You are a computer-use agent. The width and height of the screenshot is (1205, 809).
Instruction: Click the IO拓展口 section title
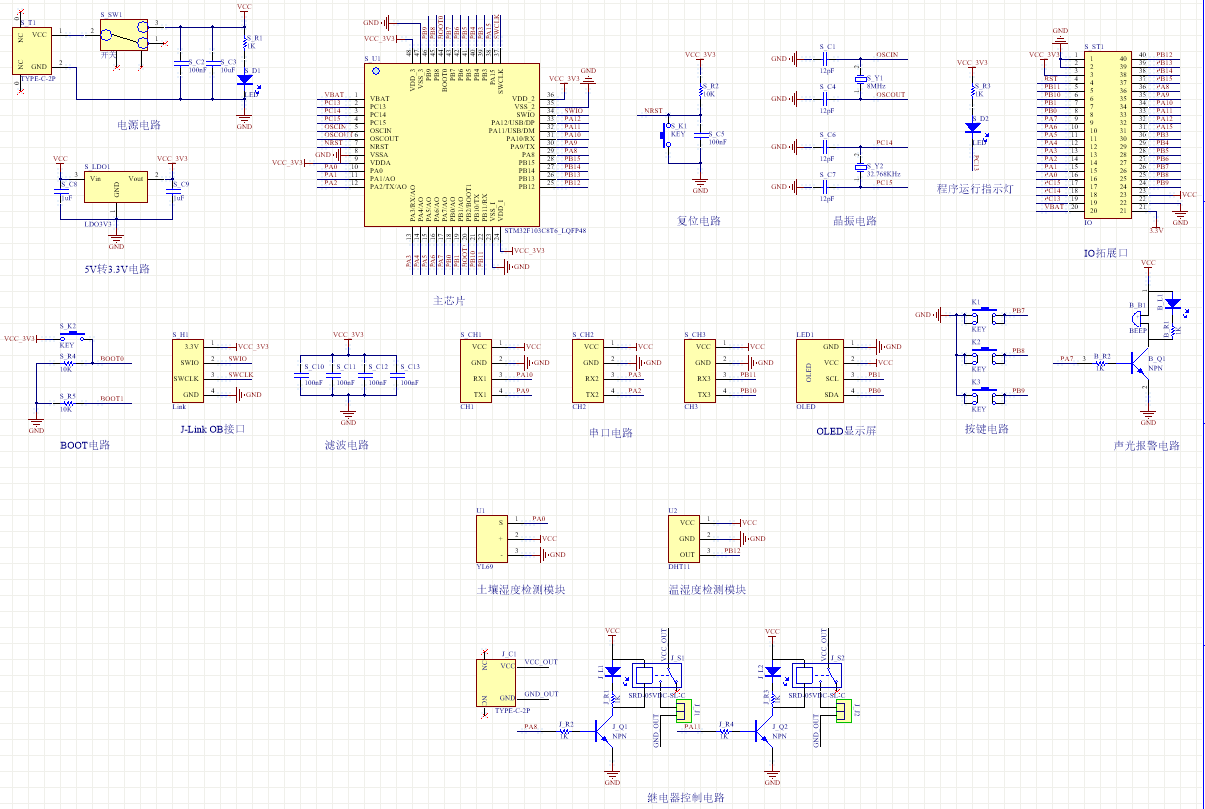(1105, 253)
